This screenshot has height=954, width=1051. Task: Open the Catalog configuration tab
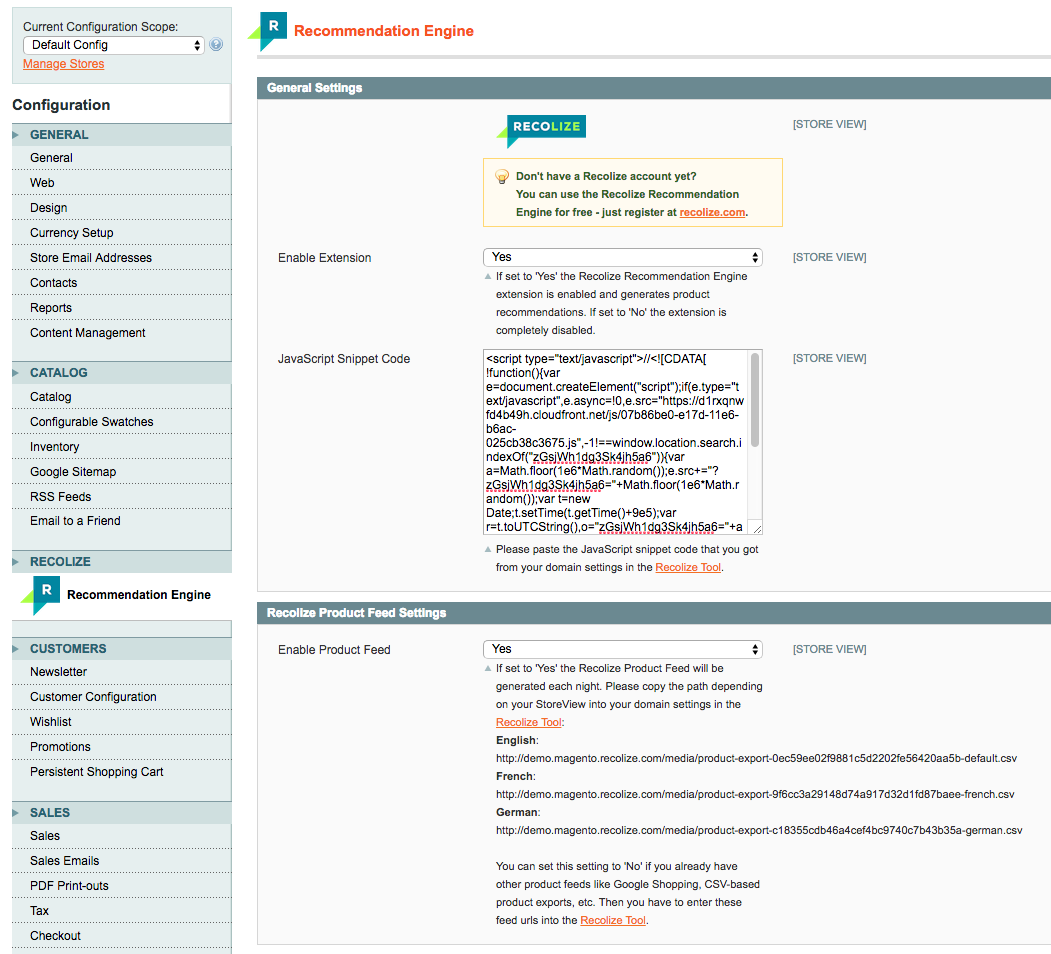tap(121, 397)
